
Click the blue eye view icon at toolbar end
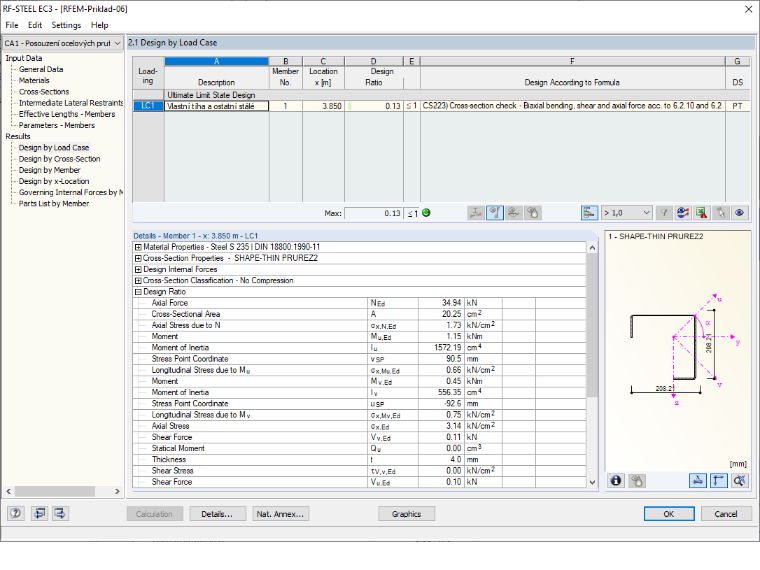[x=740, y=213]
